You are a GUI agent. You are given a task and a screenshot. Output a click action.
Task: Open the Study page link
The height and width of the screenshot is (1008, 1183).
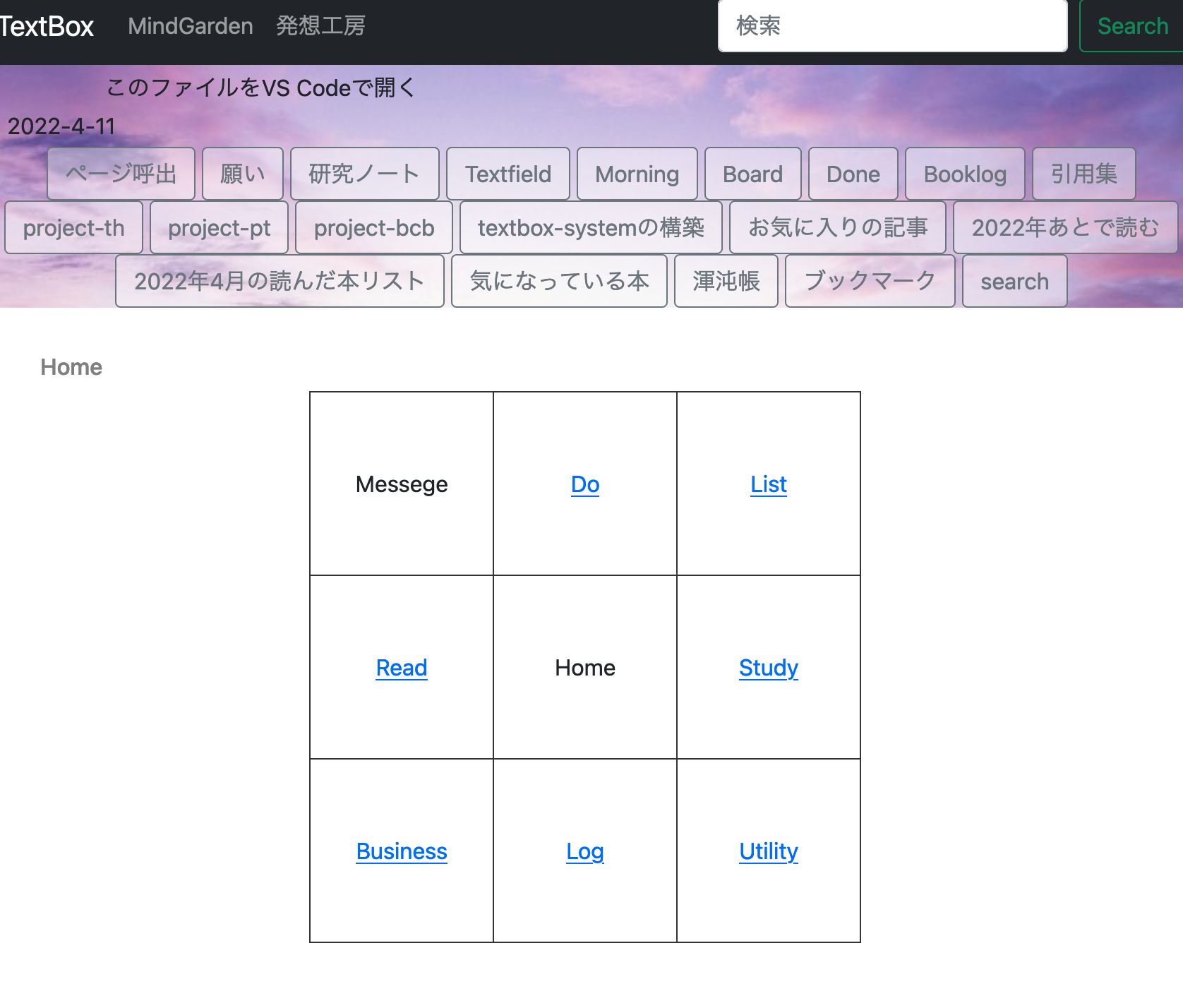click(768, 668)
